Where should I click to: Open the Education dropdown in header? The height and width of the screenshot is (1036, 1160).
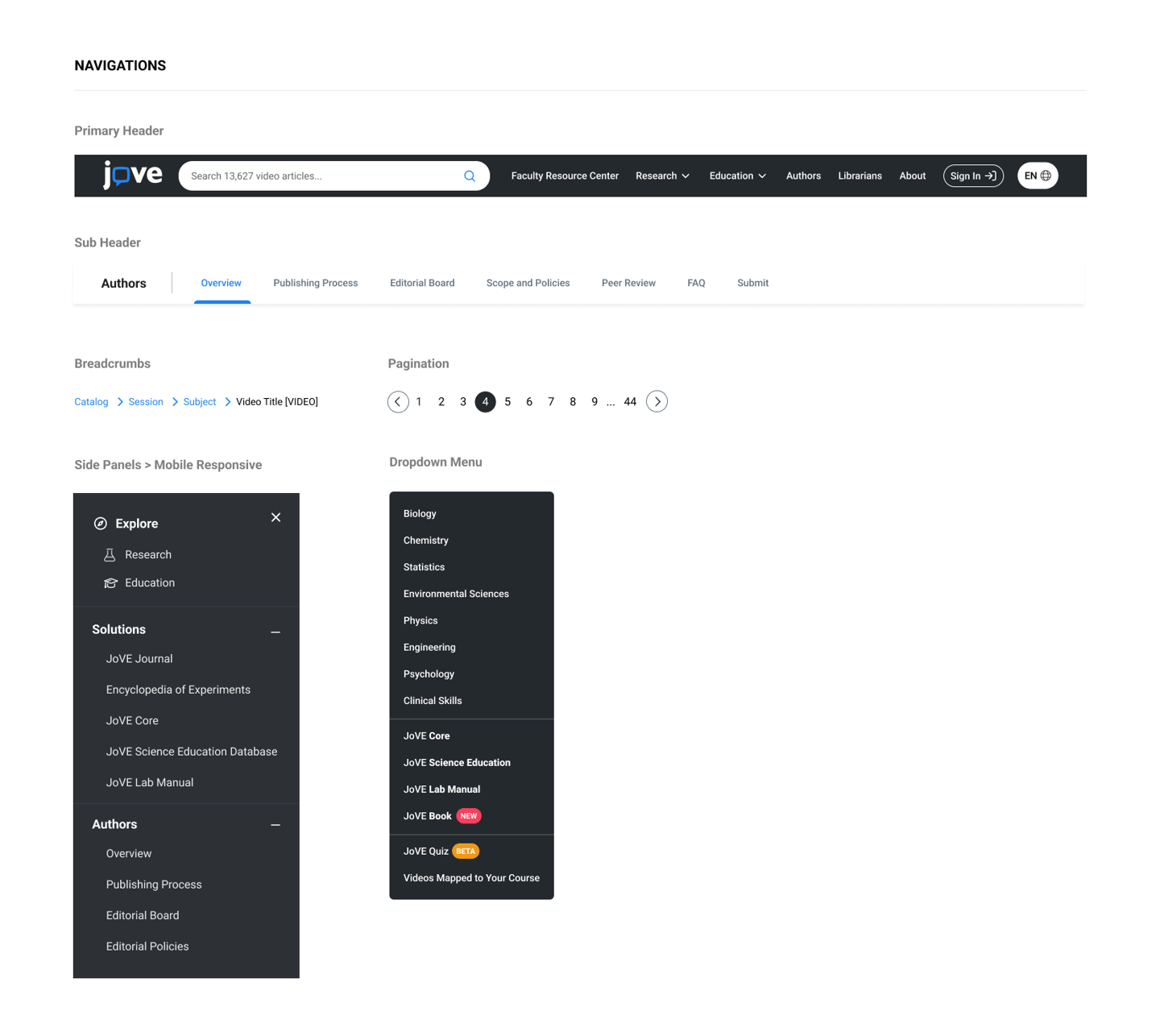738,176
